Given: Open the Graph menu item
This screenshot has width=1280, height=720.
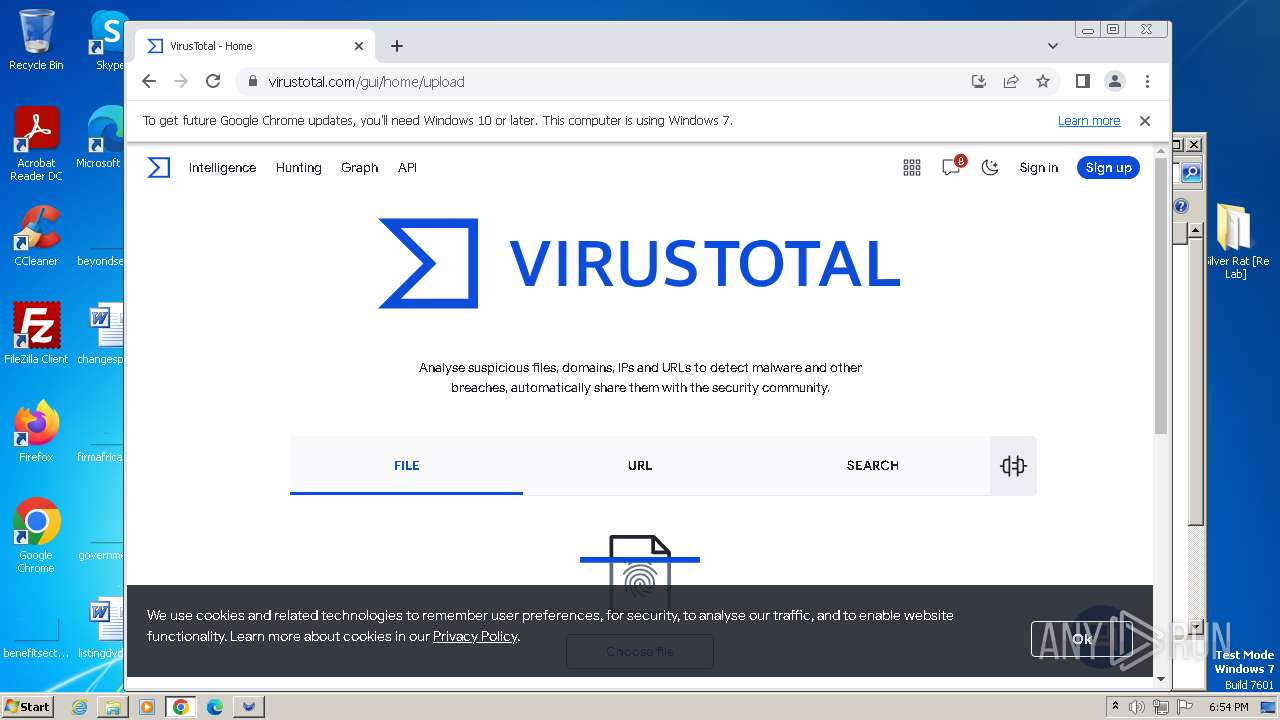Looking at the screenshot, I should click(x=359, y=168).
